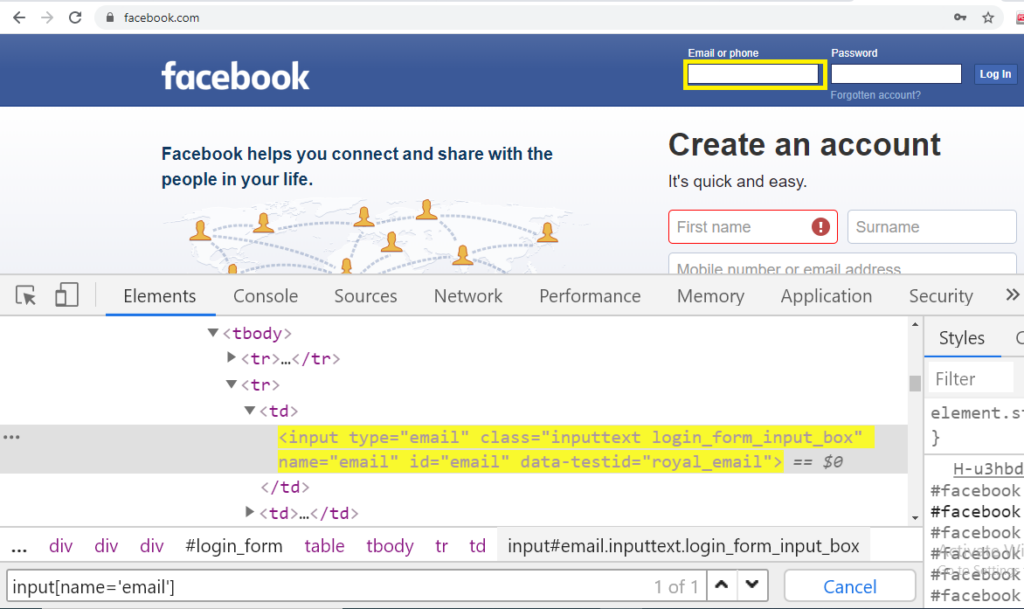Open the H-u3hbd stylesheet source link
The width and height of the screenshot is (1024, 609).
click(987, 469)
